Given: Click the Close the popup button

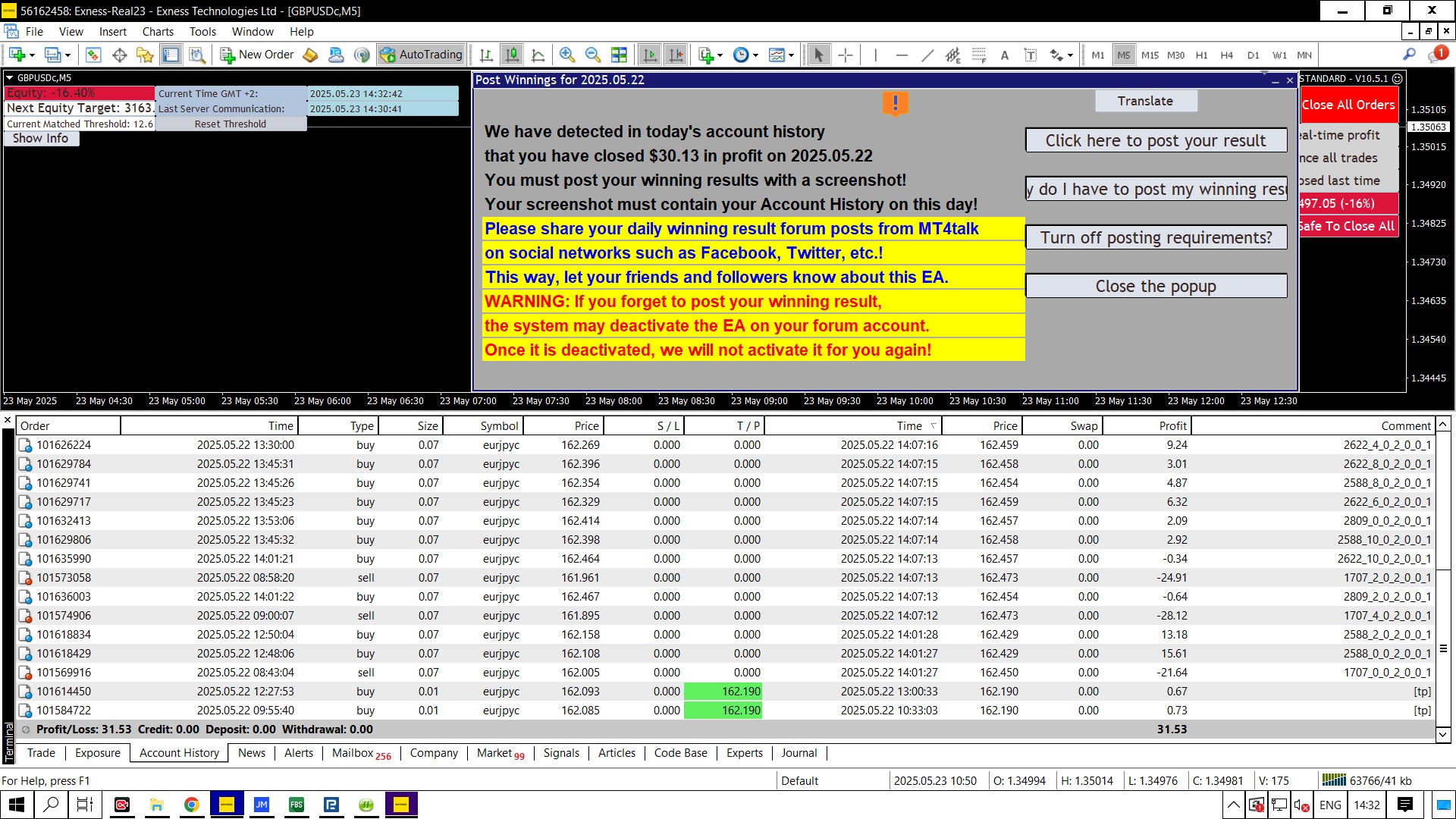Looking at the screenshot, I should 1155,286.
